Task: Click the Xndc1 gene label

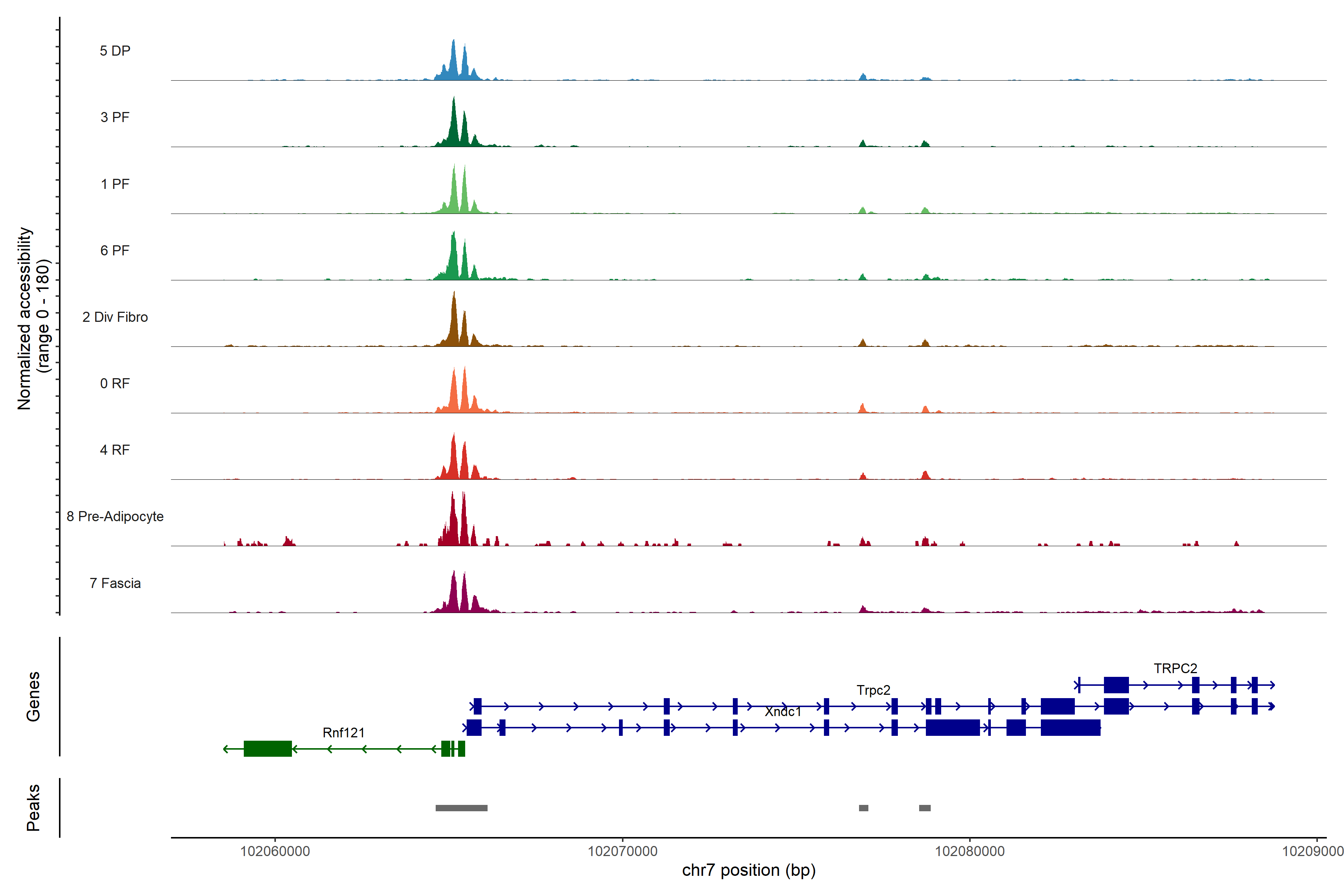Action: click(783, 712)
